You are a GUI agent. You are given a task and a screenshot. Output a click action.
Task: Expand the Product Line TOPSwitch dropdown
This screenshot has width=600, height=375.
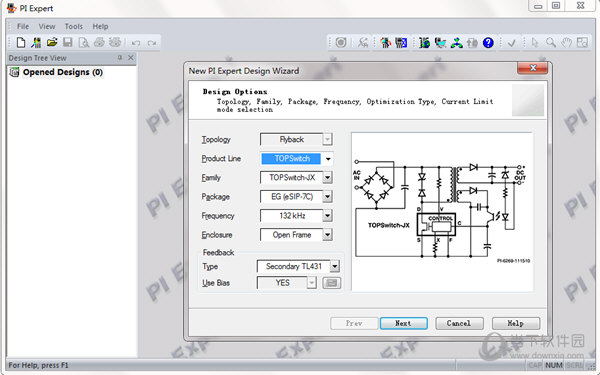click(x=328, y=158)
